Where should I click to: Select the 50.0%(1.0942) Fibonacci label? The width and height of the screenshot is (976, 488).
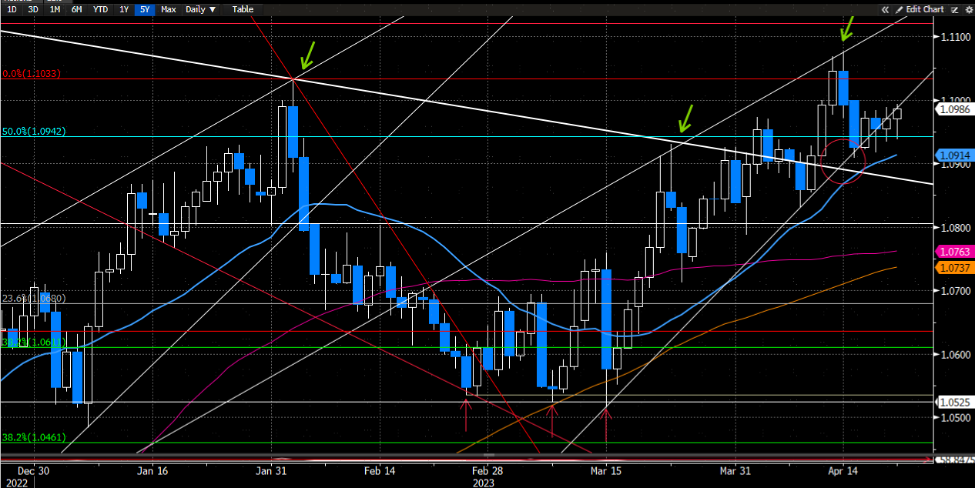[x=33, y=131]
